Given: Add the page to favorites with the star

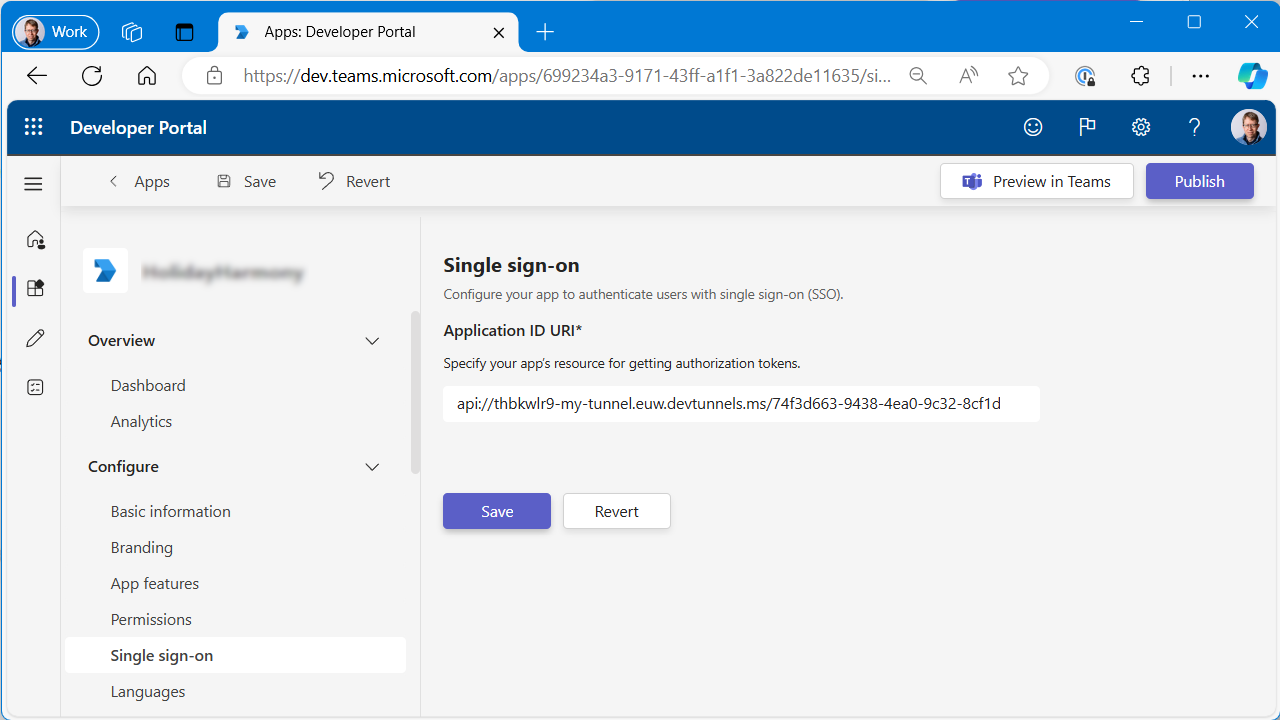Looking at the screenshot, I should coord(1018,76).
